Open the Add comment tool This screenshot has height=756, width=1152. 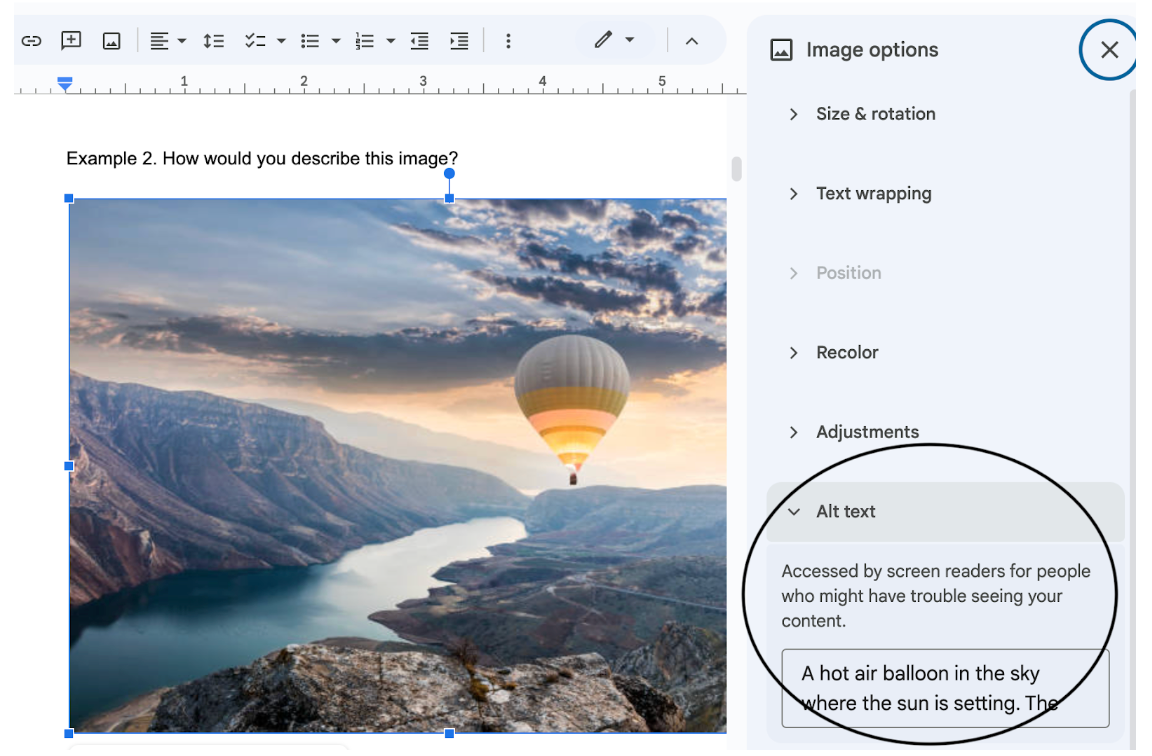(70, 40)
